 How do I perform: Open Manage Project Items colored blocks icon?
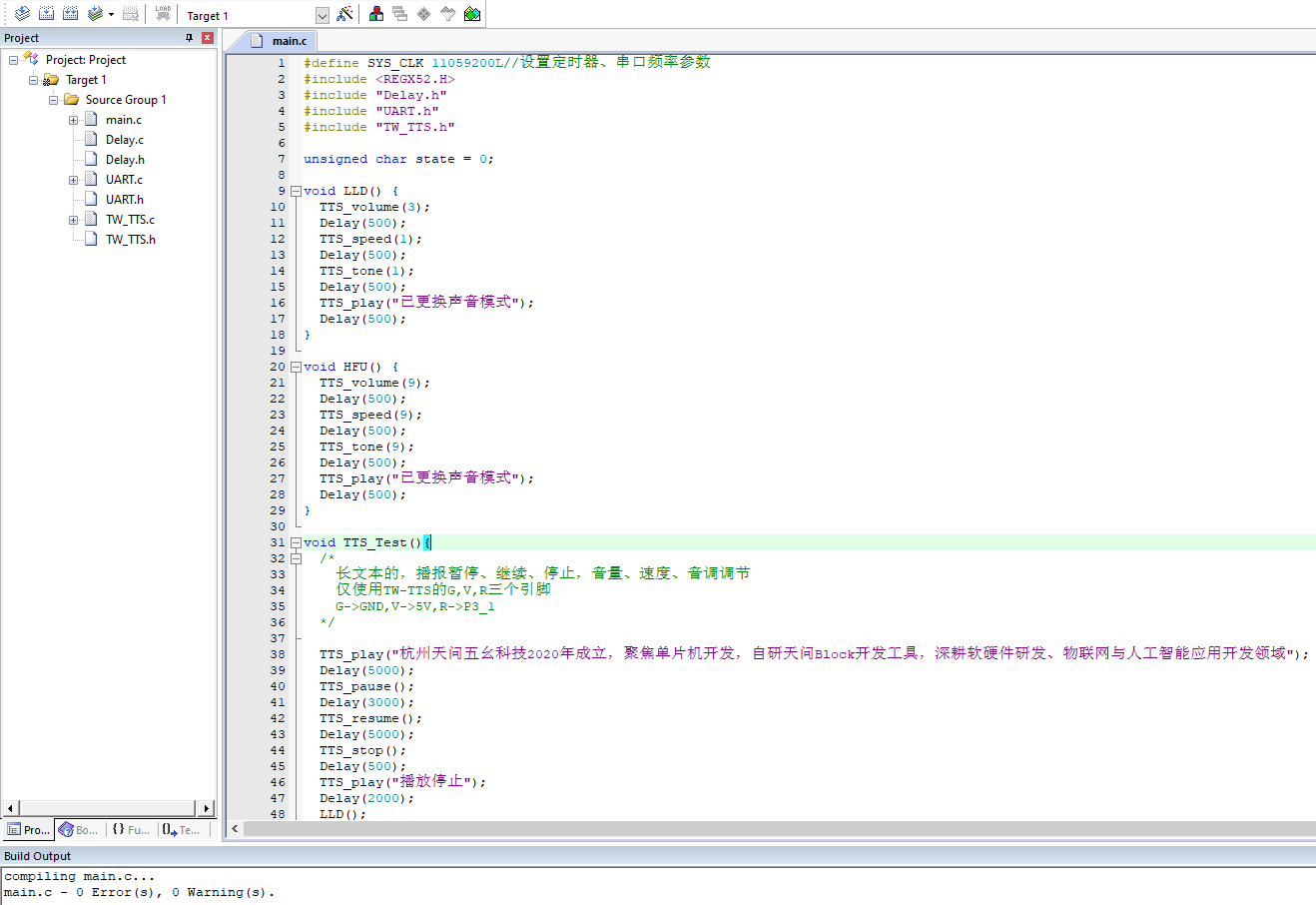[x=376, y=14]
